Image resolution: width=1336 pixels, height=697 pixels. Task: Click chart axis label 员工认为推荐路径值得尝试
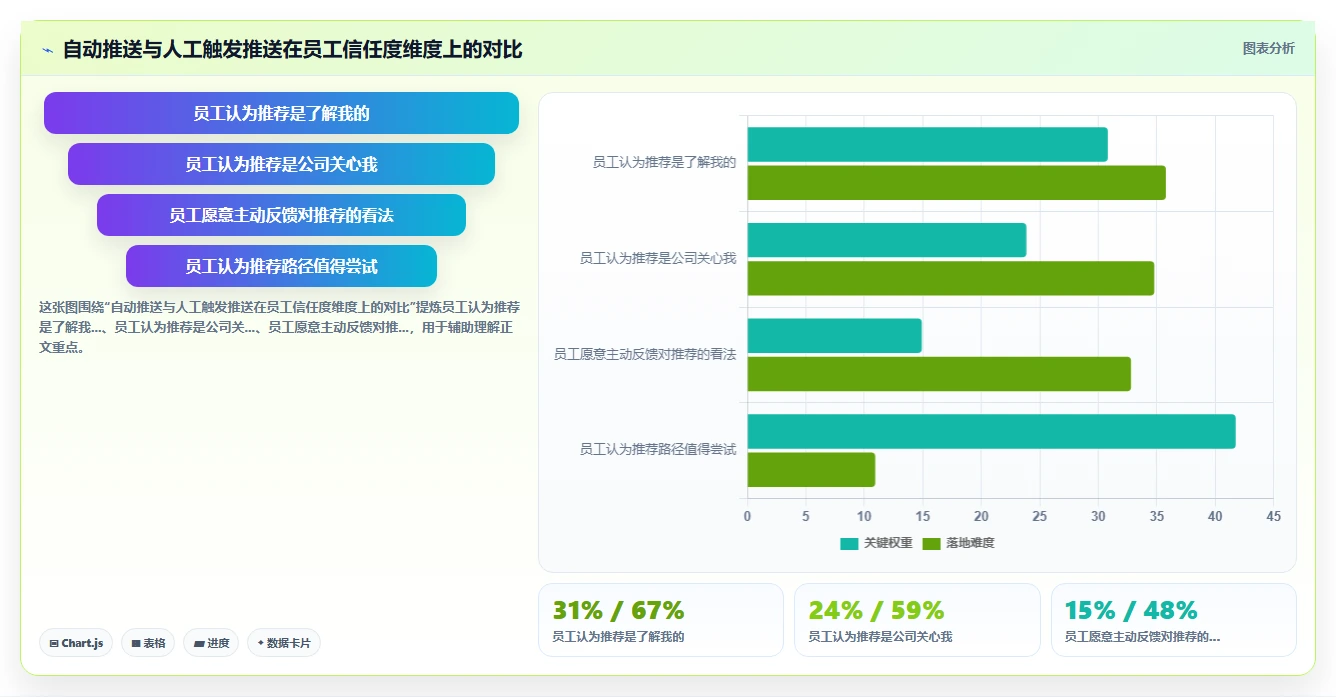tap(658, 449)
